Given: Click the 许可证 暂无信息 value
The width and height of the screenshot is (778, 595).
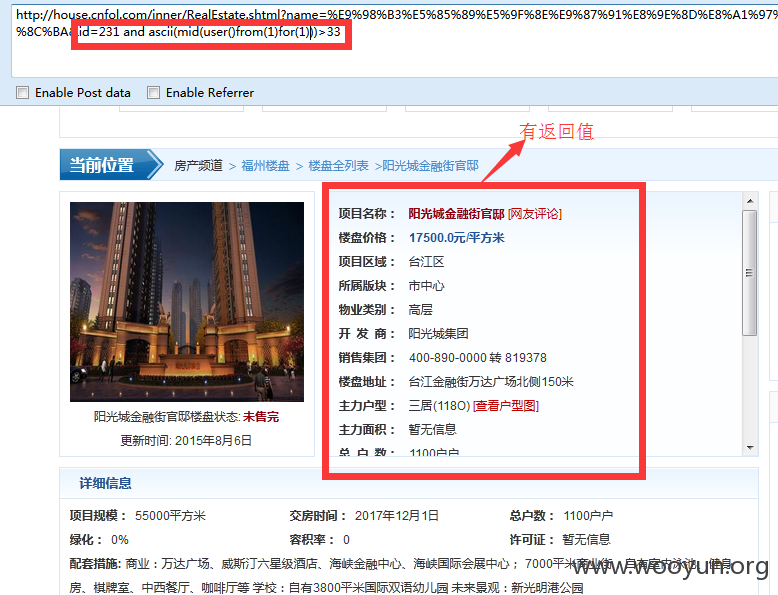Looking at the screenshot, I should click(586, 540).
